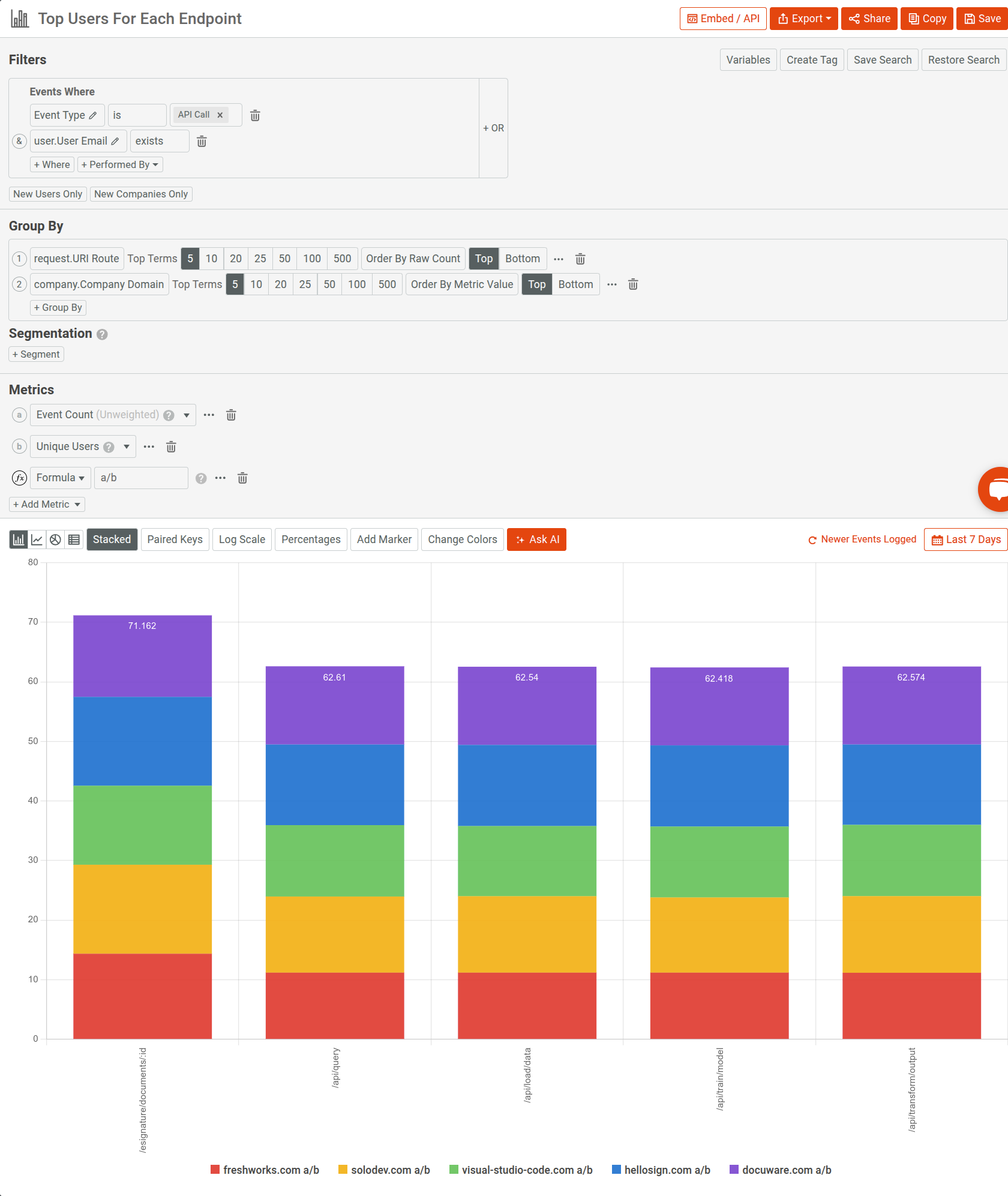
Task: Select the Stacked chart mode
Action: click(112, 539)
